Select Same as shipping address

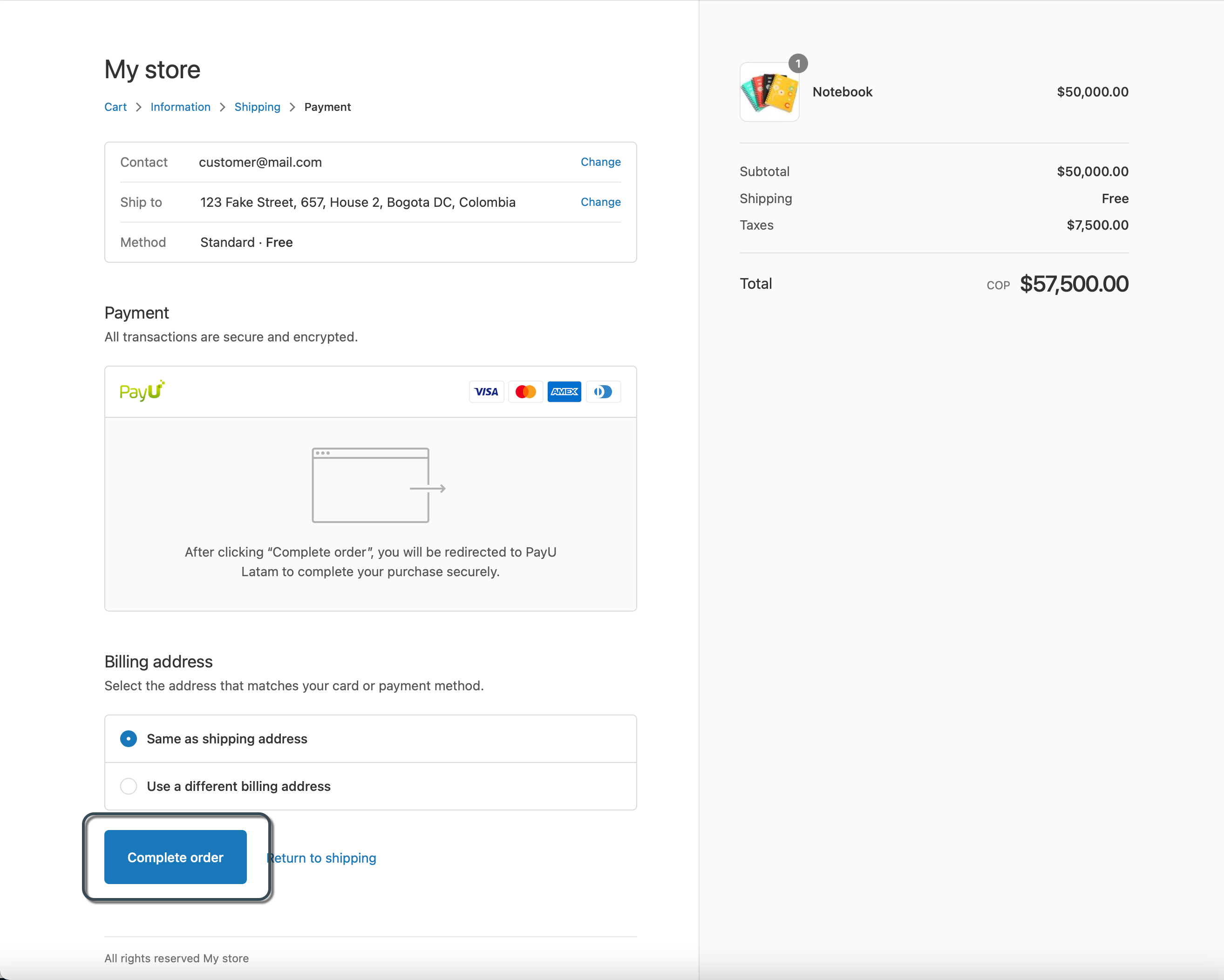pyautogui.click(x=370, y=739)
